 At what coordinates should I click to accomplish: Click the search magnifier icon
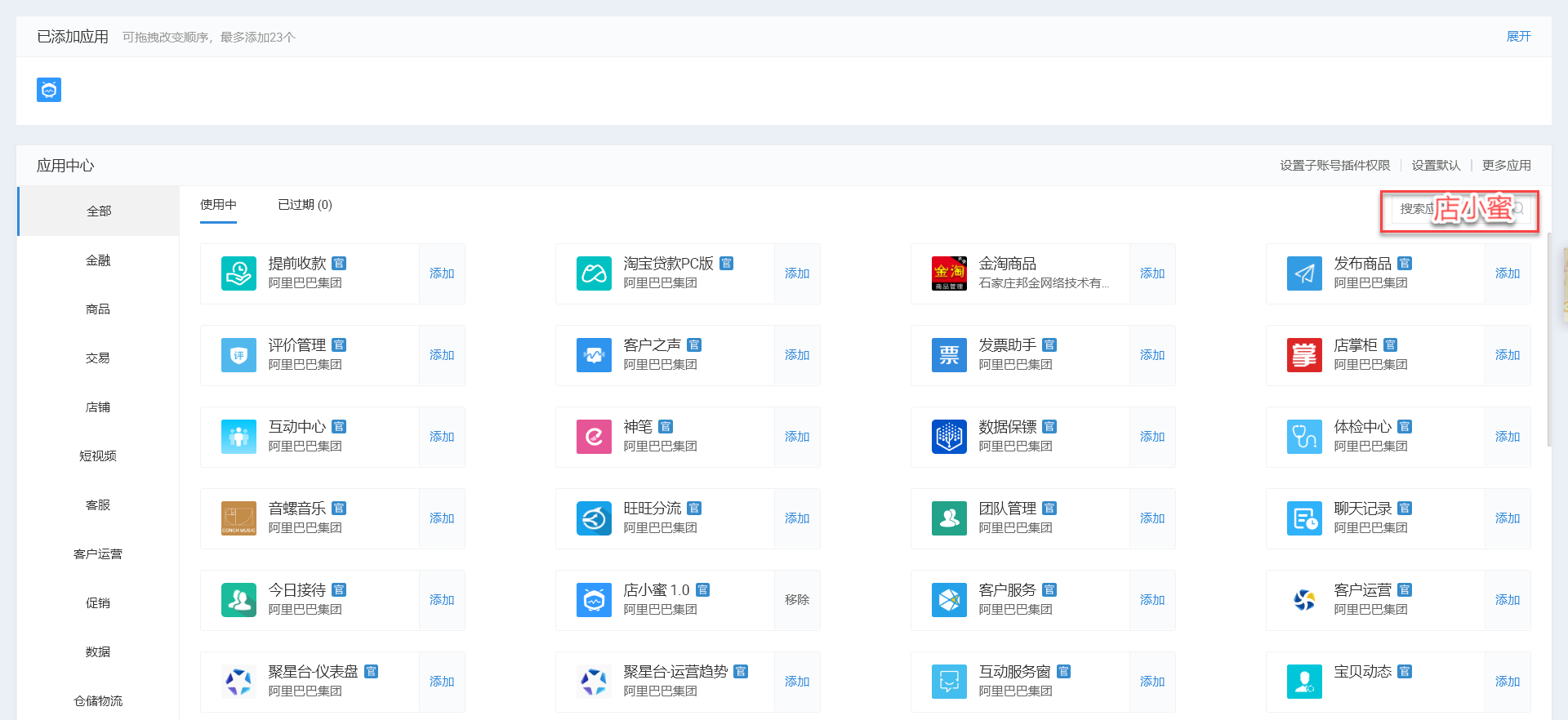coord(1519,209)
